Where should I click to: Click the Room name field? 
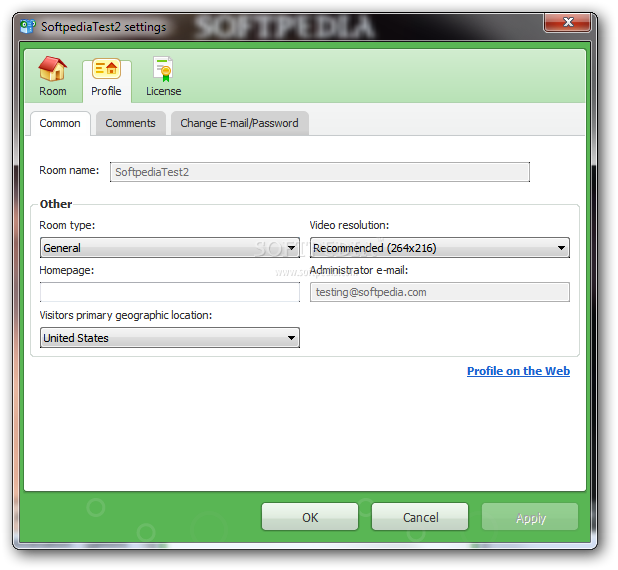pyautogui.click(x=320, y=172)
